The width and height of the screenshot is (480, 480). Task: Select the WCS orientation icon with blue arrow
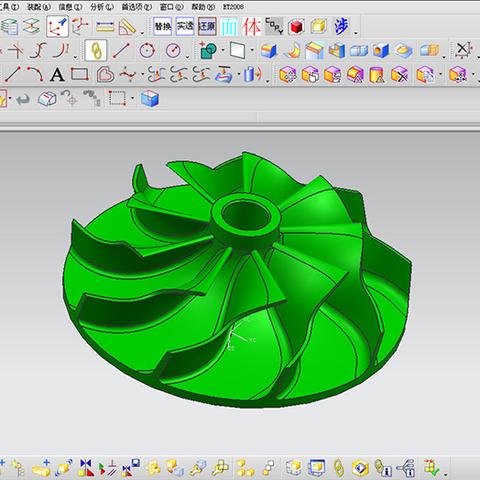[x=57, y=26]
